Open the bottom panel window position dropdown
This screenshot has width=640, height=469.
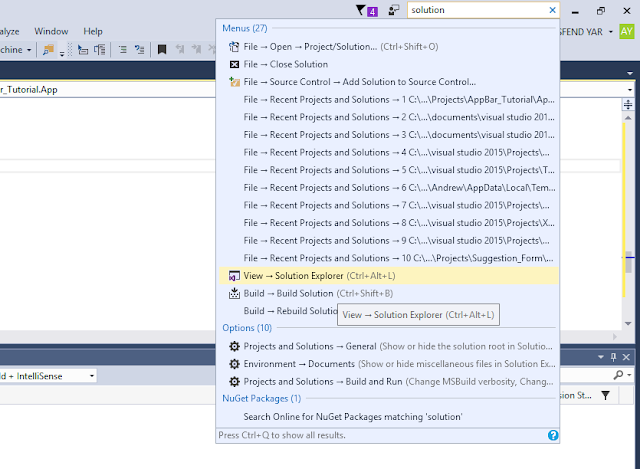pos(601,357)
